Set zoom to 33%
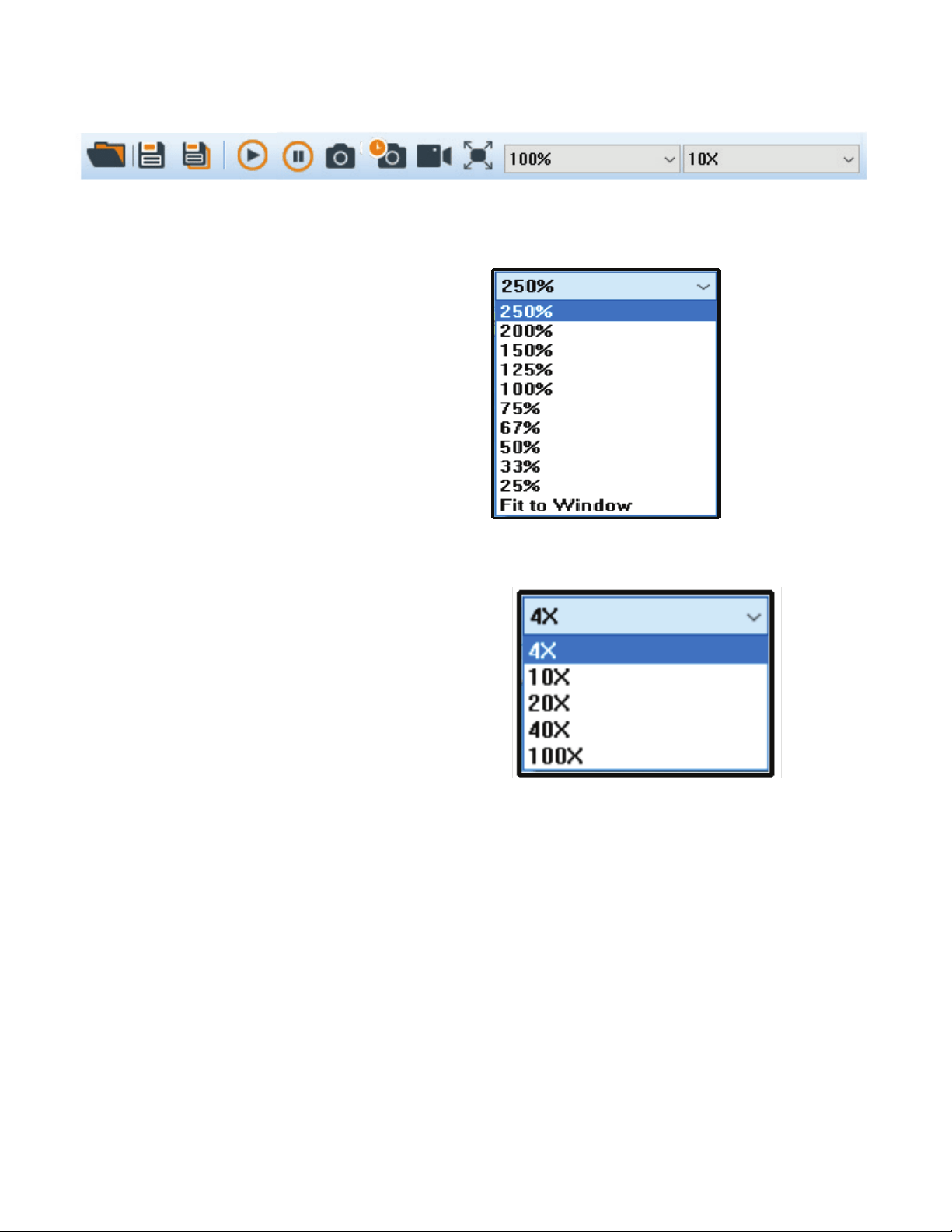The height and width of the screenshot is (1232, 952). 606,467
